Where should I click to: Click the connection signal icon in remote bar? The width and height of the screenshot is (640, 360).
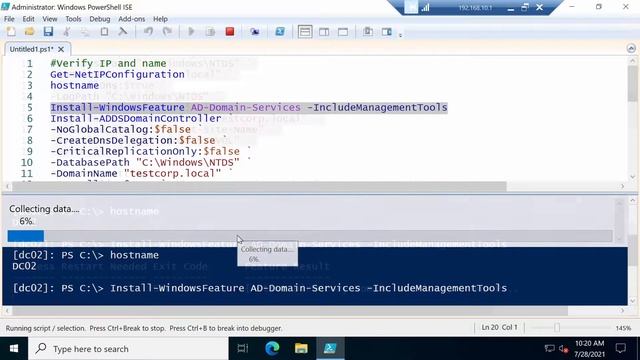425,7
